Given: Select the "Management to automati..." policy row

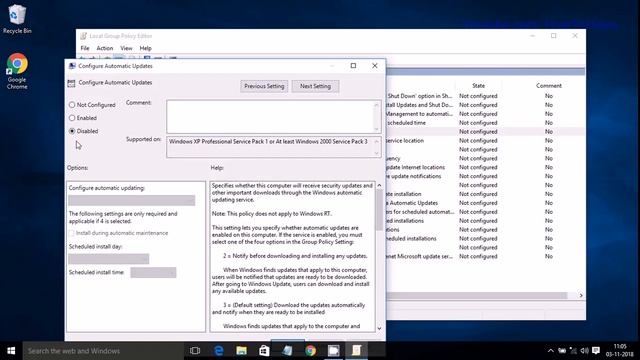Looking at the screenshot, I should click(x=485, y=114).
